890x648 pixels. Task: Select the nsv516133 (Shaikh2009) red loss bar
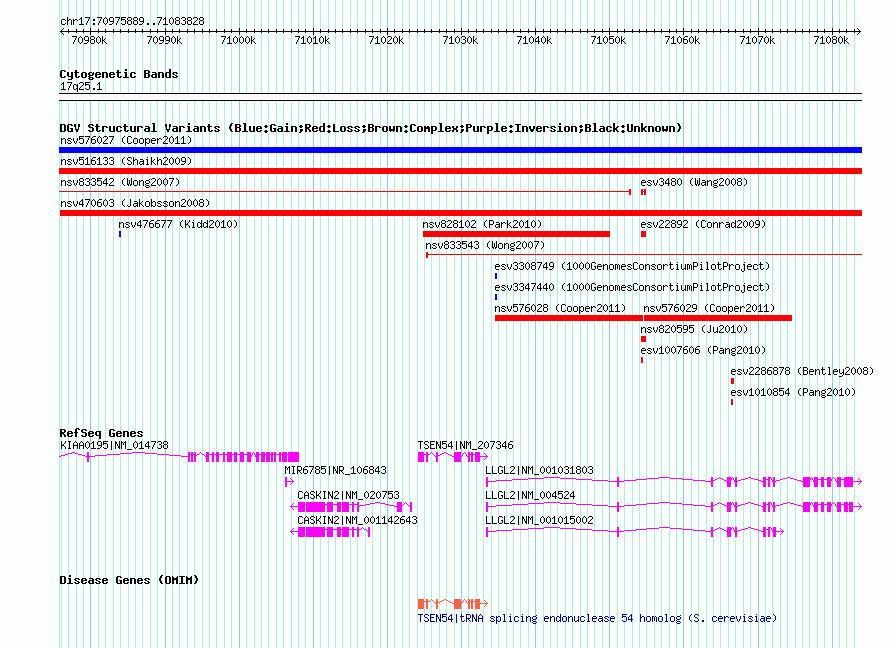(460, 171)
